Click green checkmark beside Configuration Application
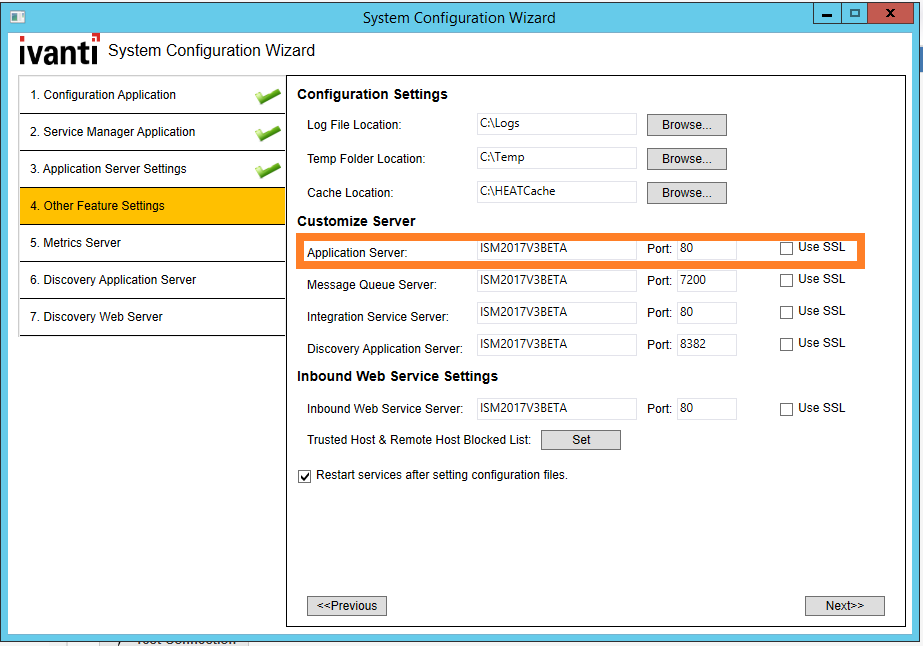Viewport: 923px width, 646px height. (267, 96)
